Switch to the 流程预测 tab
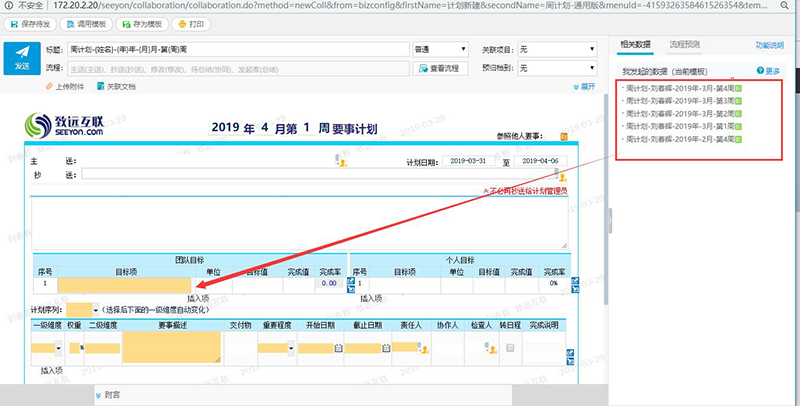This screenshot has width=800, height=406. coord(685,45)
